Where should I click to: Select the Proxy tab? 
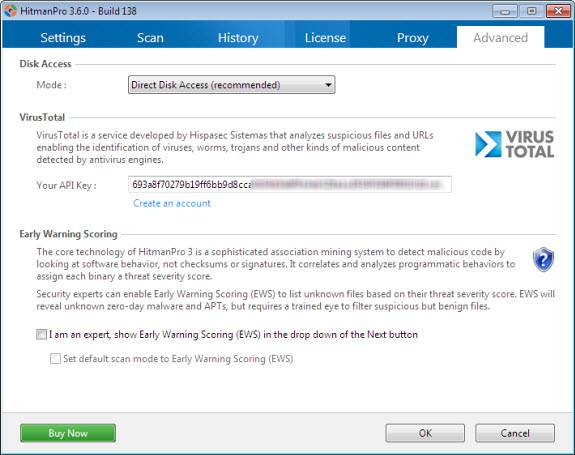(413, 38)
